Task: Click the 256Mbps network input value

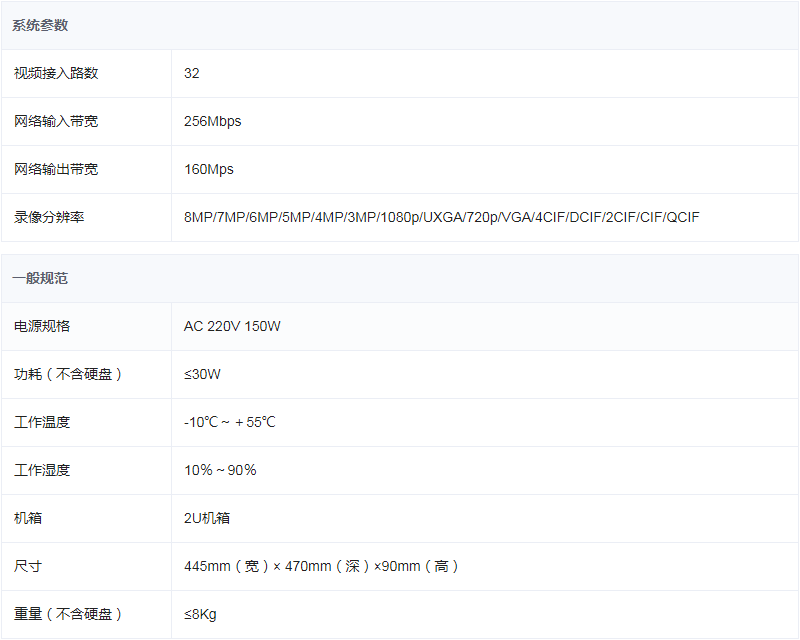Action: [212, 121]
